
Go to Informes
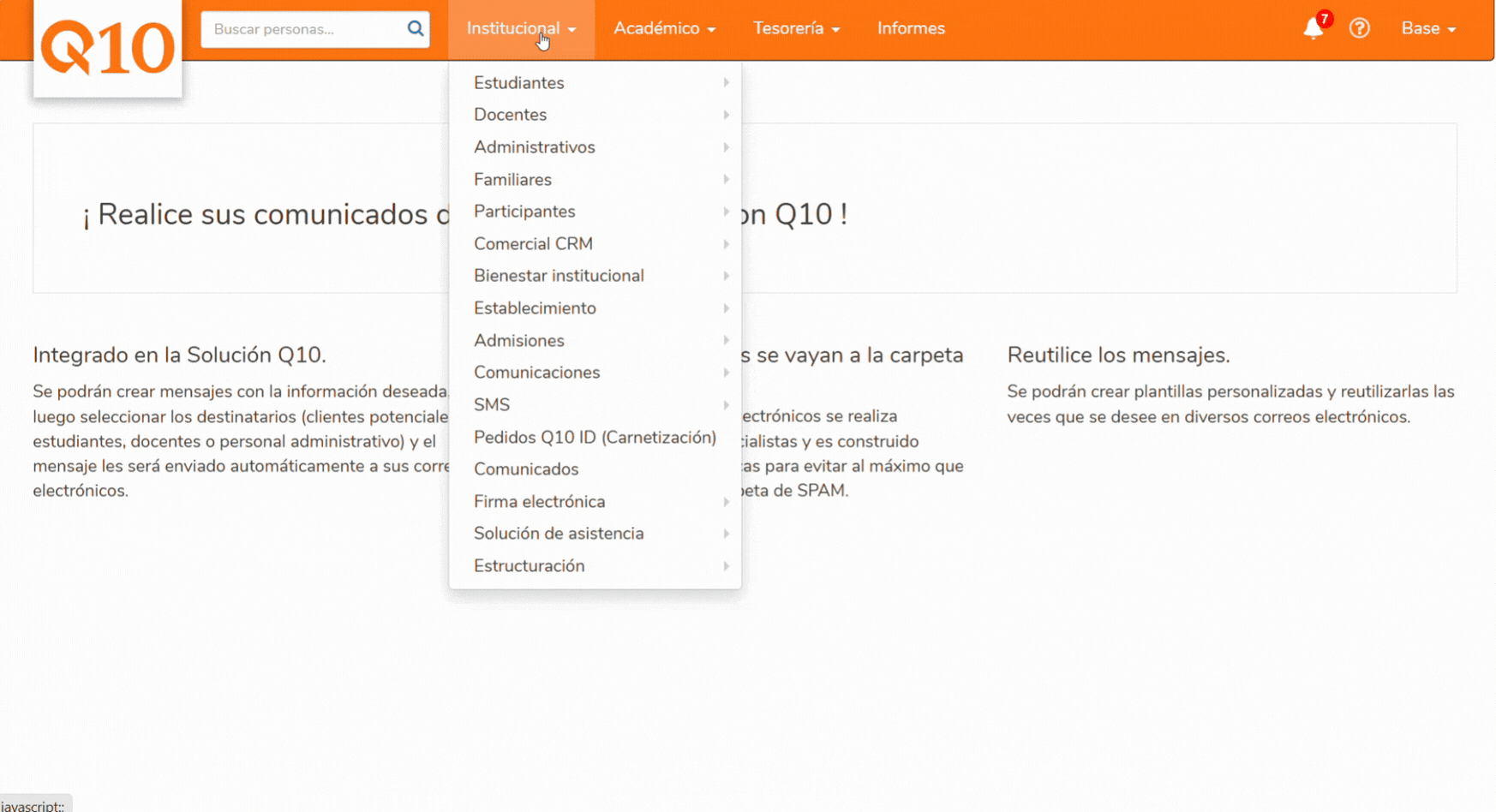pos(911,29)
